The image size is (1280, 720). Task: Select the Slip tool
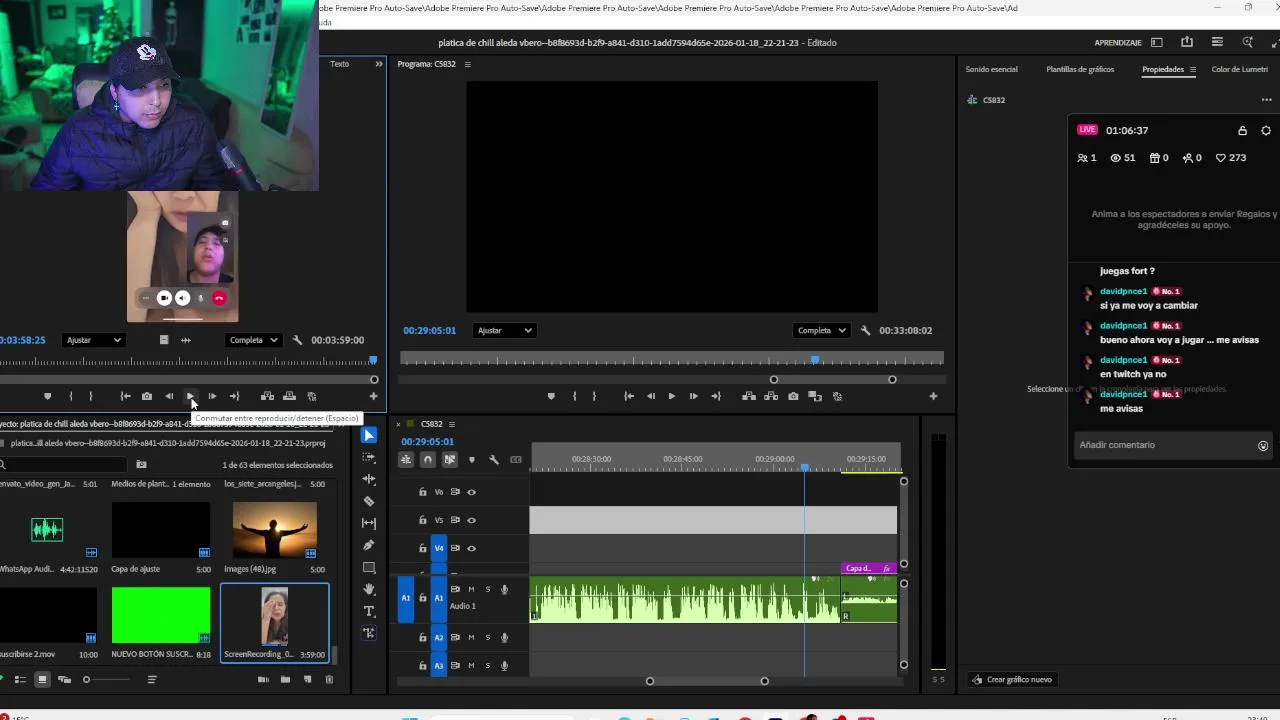(369, 523)
